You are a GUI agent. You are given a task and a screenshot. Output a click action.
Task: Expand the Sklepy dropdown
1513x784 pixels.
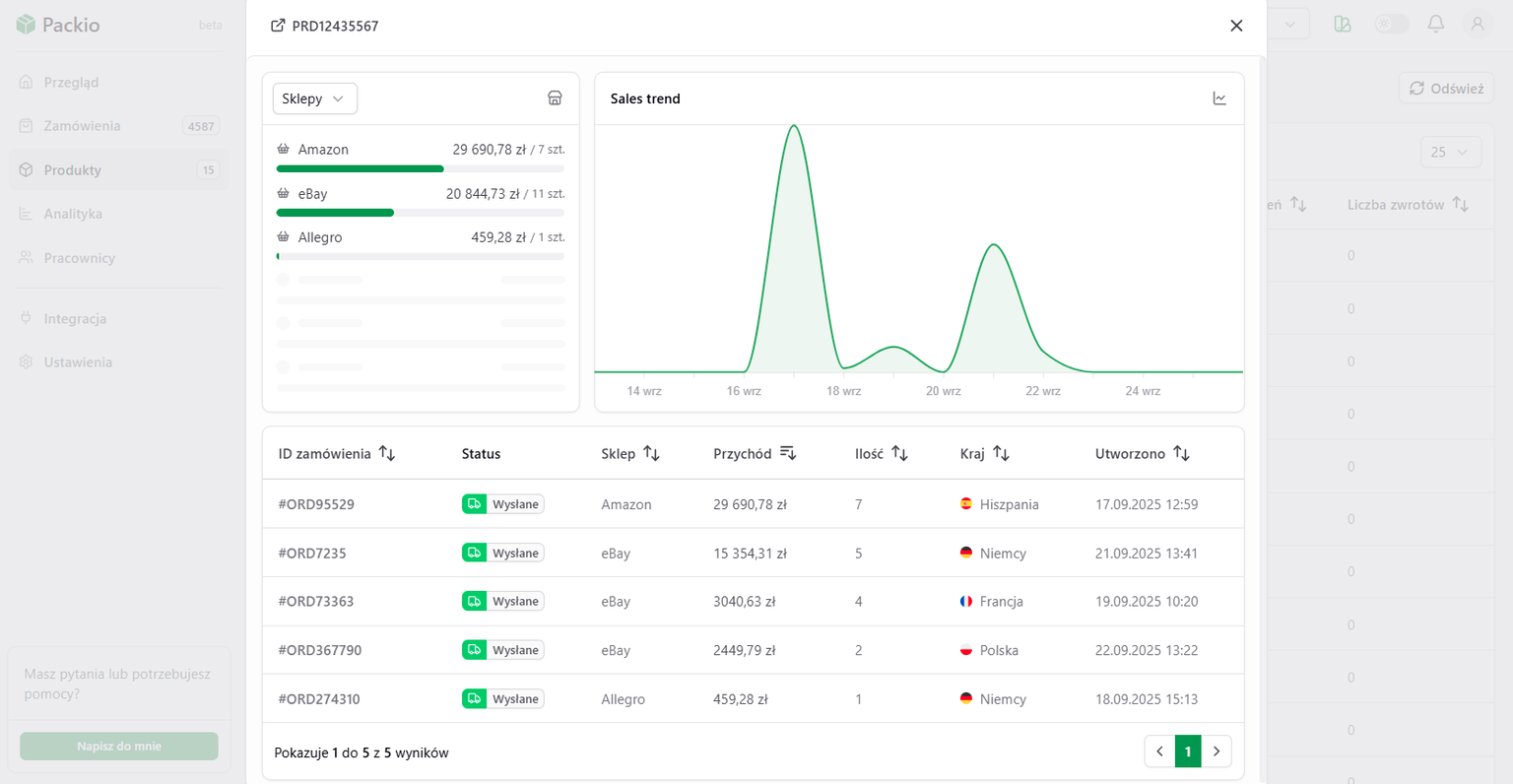pyautogui.click(x=314, y=98)
